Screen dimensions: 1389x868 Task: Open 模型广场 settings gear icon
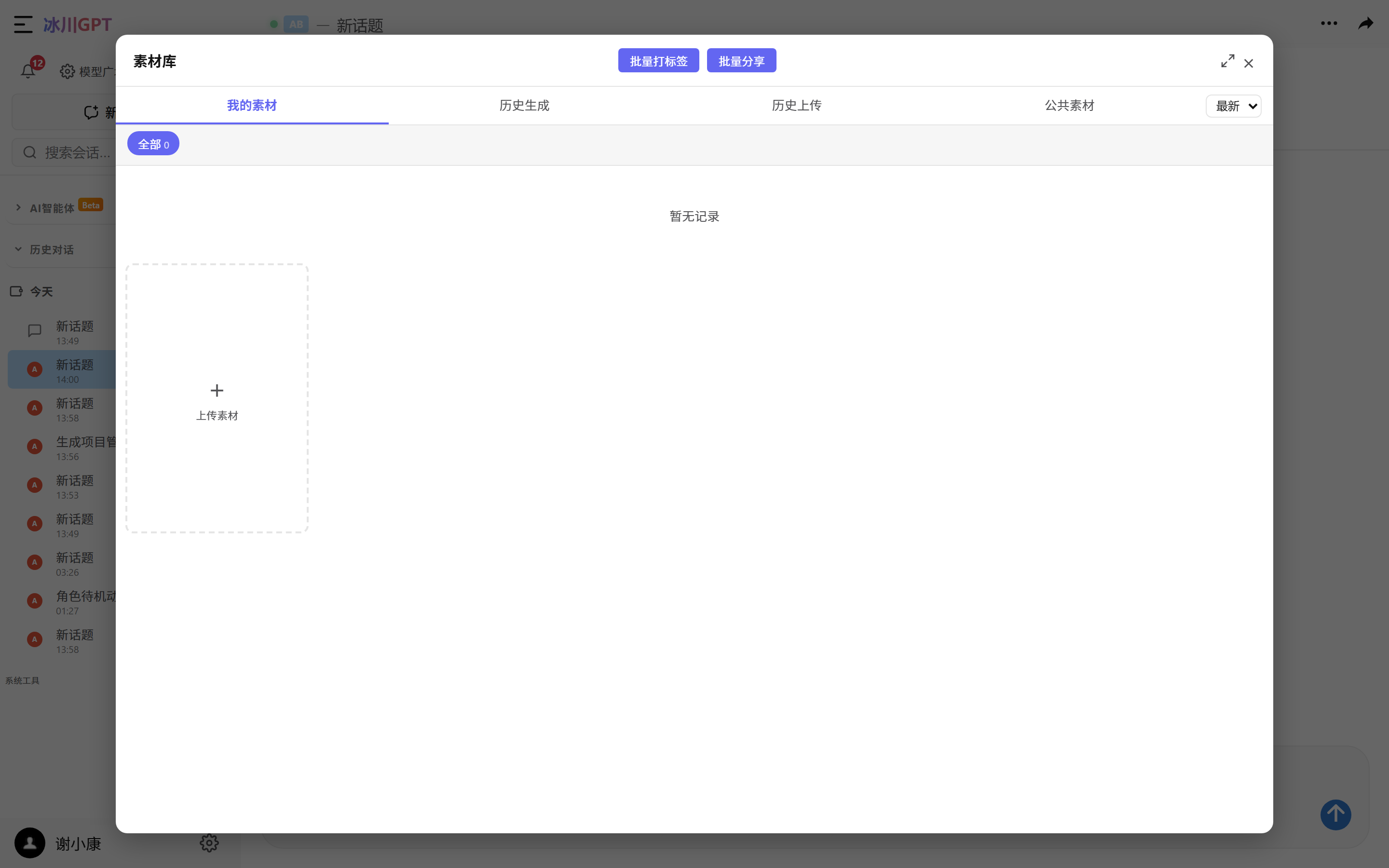(x=66, y=70)
